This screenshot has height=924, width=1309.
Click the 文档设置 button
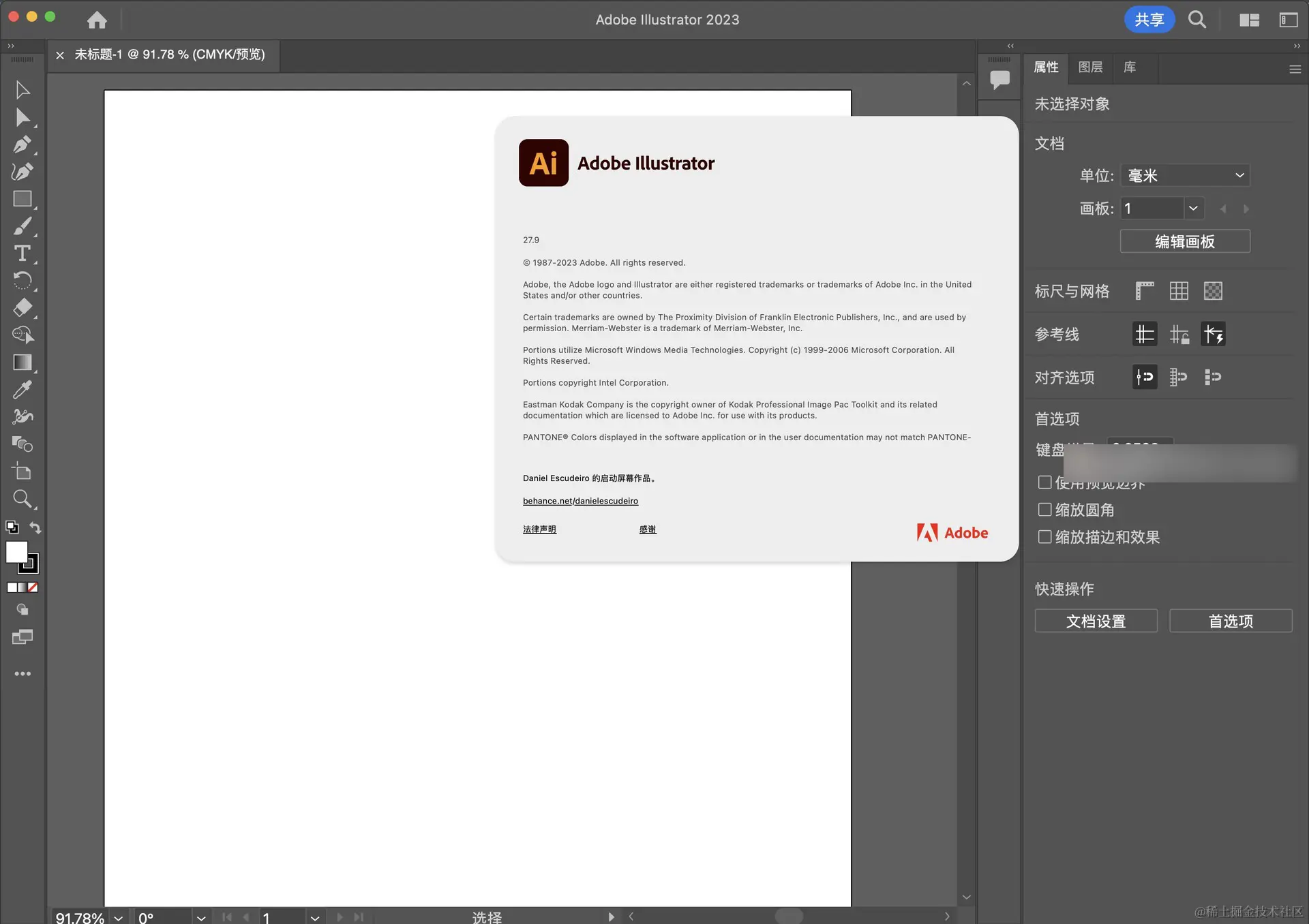point(1096,621)
